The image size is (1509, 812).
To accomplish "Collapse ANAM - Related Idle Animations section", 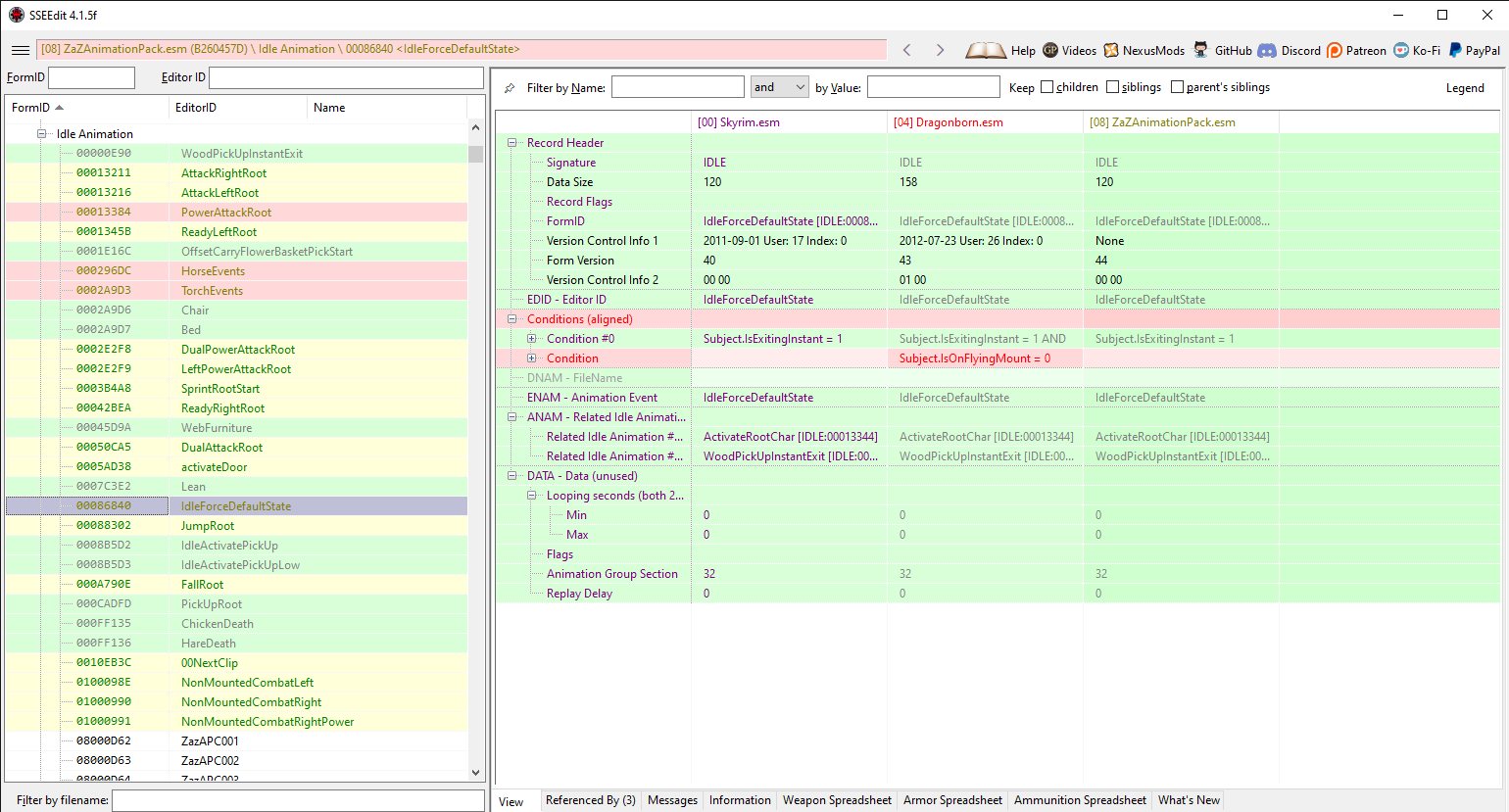I will coord(511,417).
